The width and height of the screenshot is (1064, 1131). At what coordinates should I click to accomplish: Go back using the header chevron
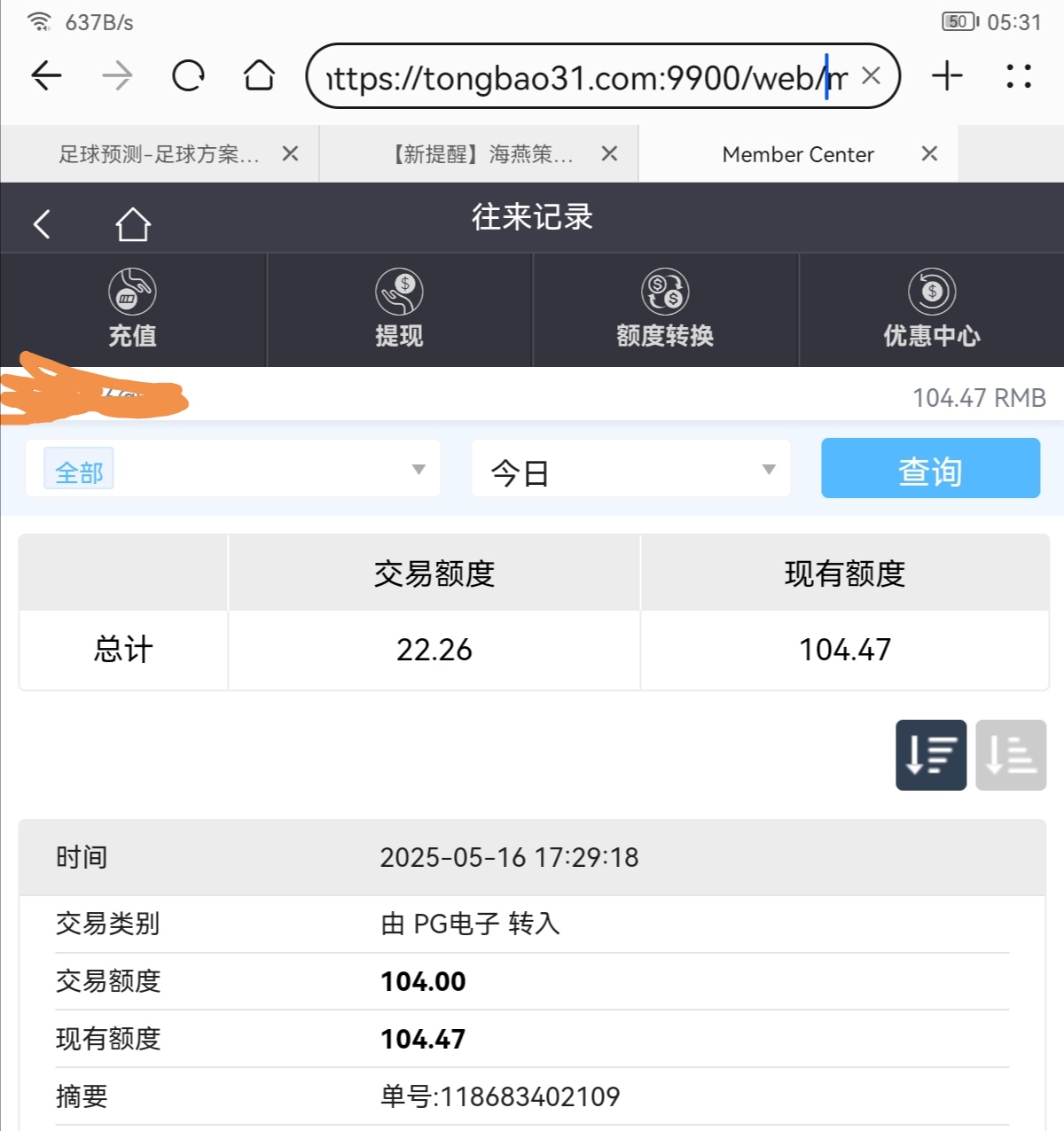(42, 224)
